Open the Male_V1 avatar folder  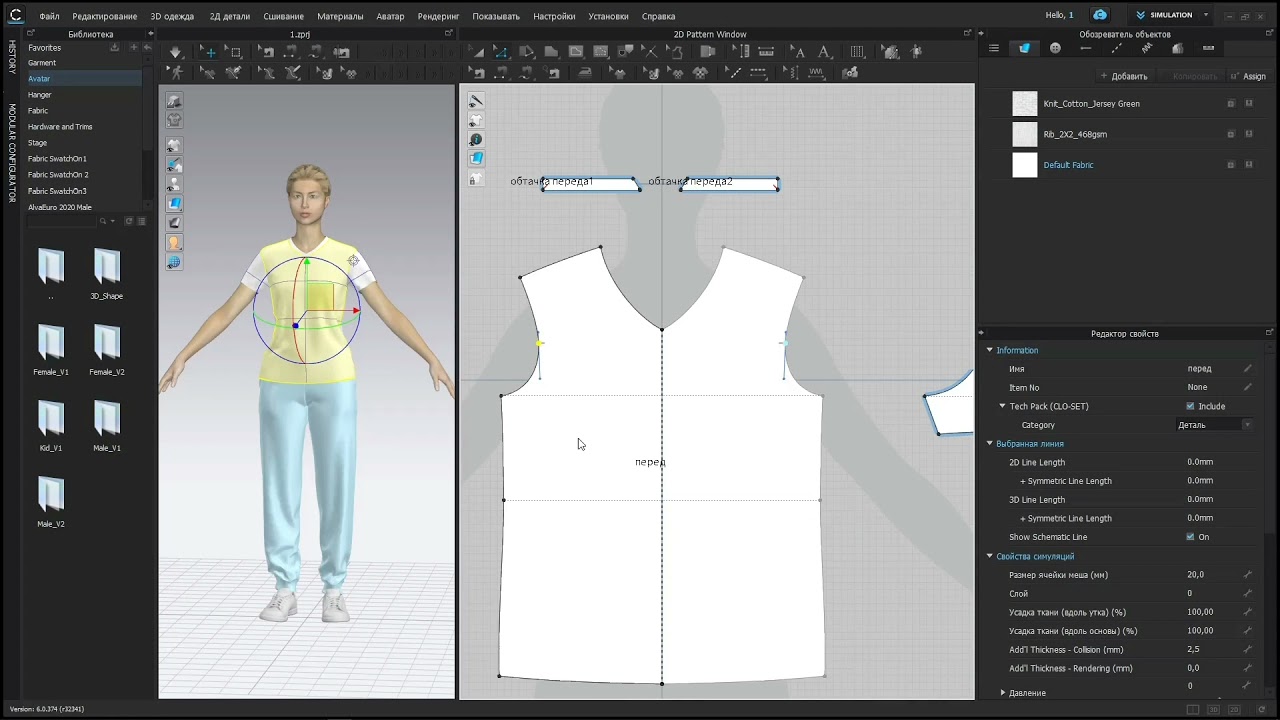107,425
